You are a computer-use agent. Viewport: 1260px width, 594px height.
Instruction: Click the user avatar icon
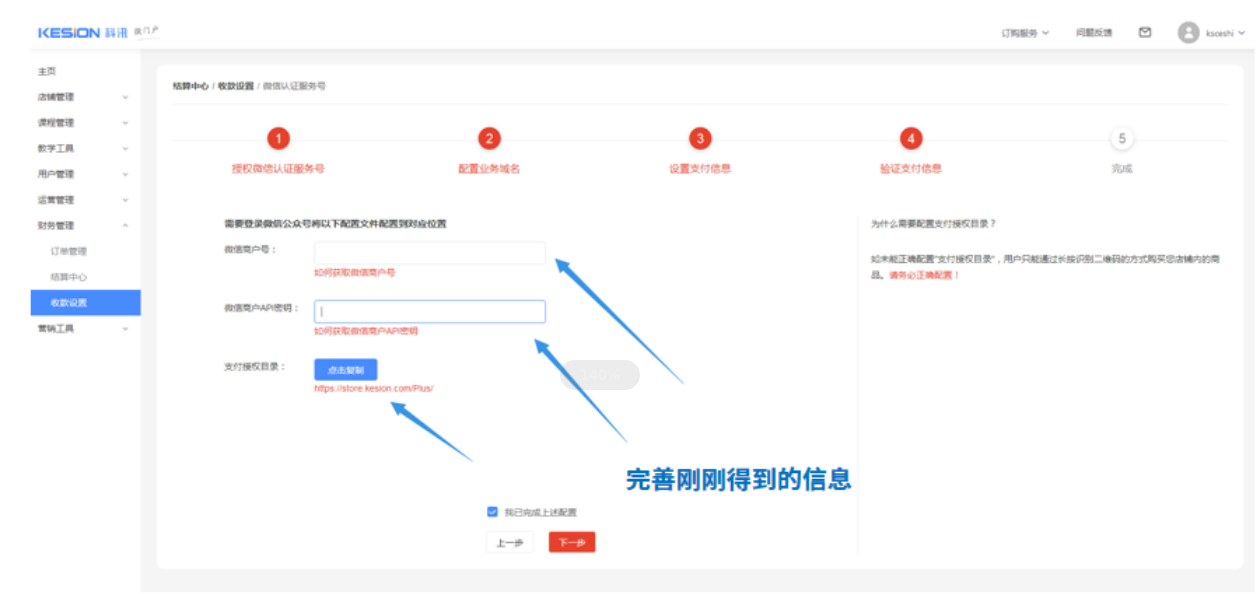1188,33
